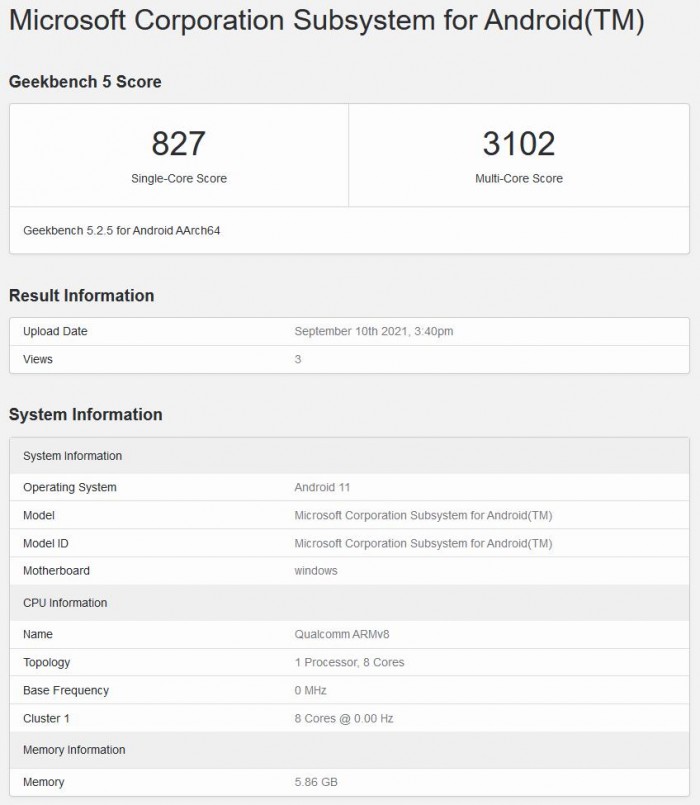Viewport: 700px width, 805px height.
Task: Select the Qualcomm ARMv8 processor name
Action: pos(341,634)
